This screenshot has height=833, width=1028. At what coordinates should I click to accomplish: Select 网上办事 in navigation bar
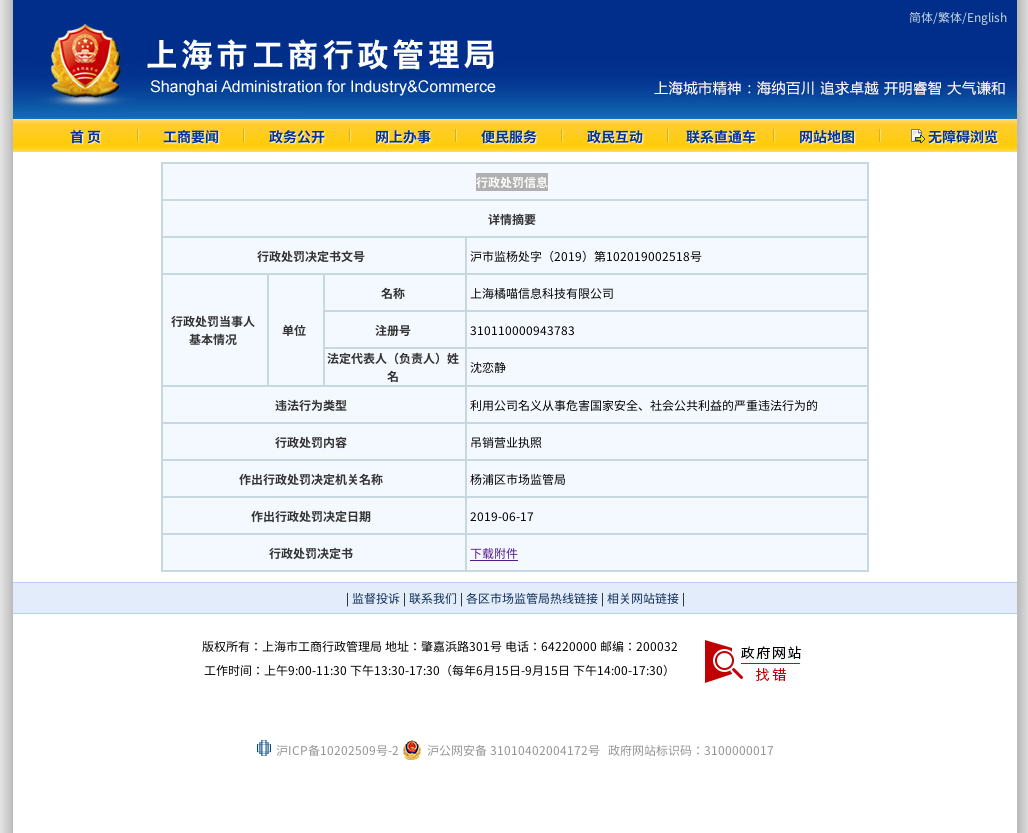pyautogui.click(x=402, y=137)
